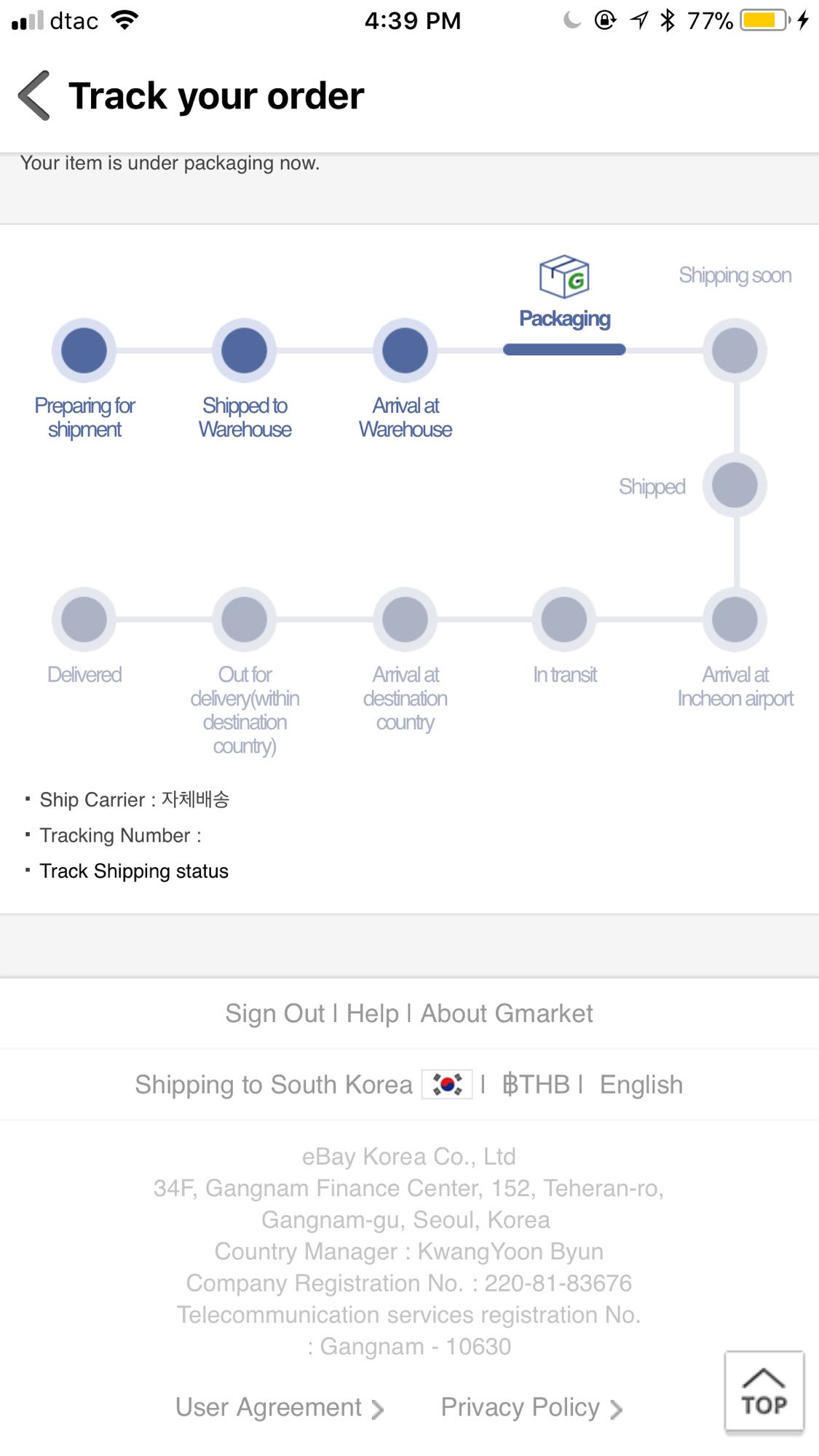Tap the battery icon in status bar
819x1456 pixels.
pyautogui.click(x=764, y=20)
